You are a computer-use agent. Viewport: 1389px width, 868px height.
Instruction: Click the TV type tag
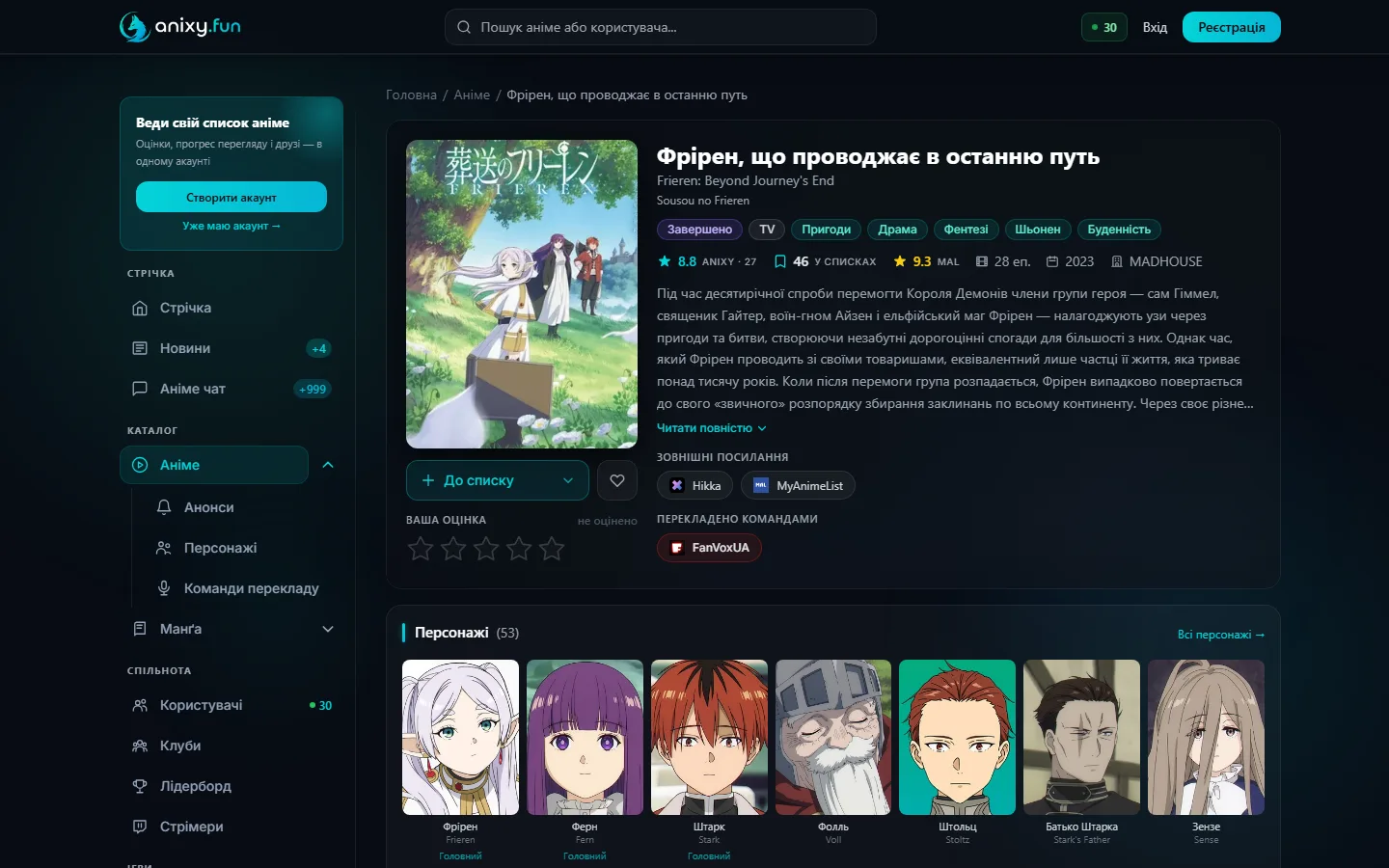(x=767, y=230)
